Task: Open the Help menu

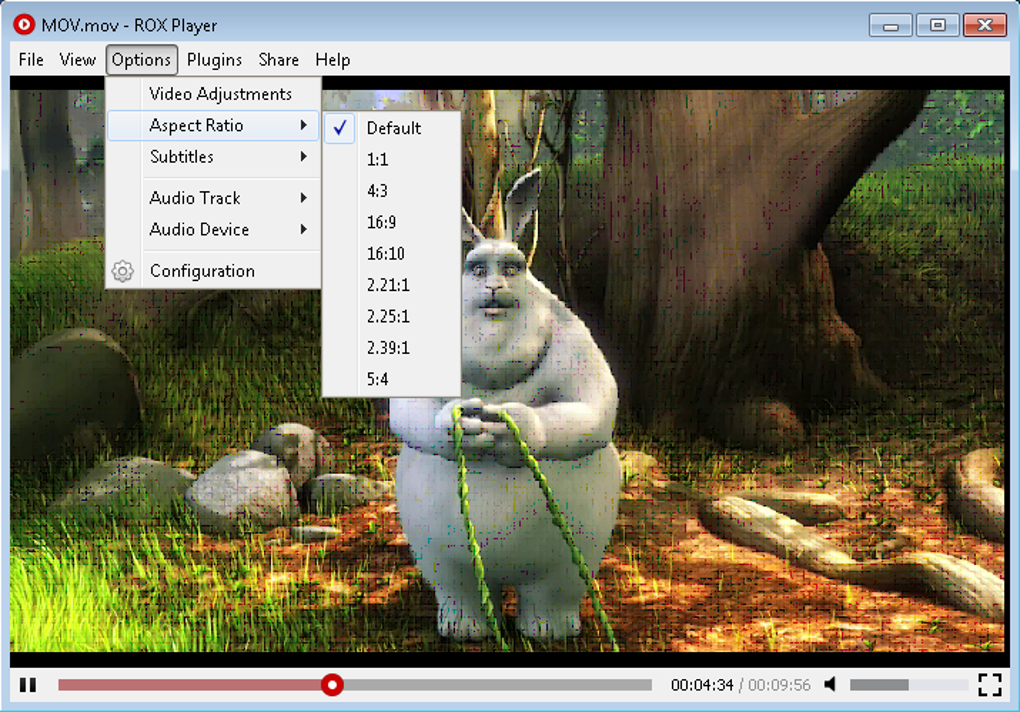Action: pyautogui.click(x=332, y=60)
